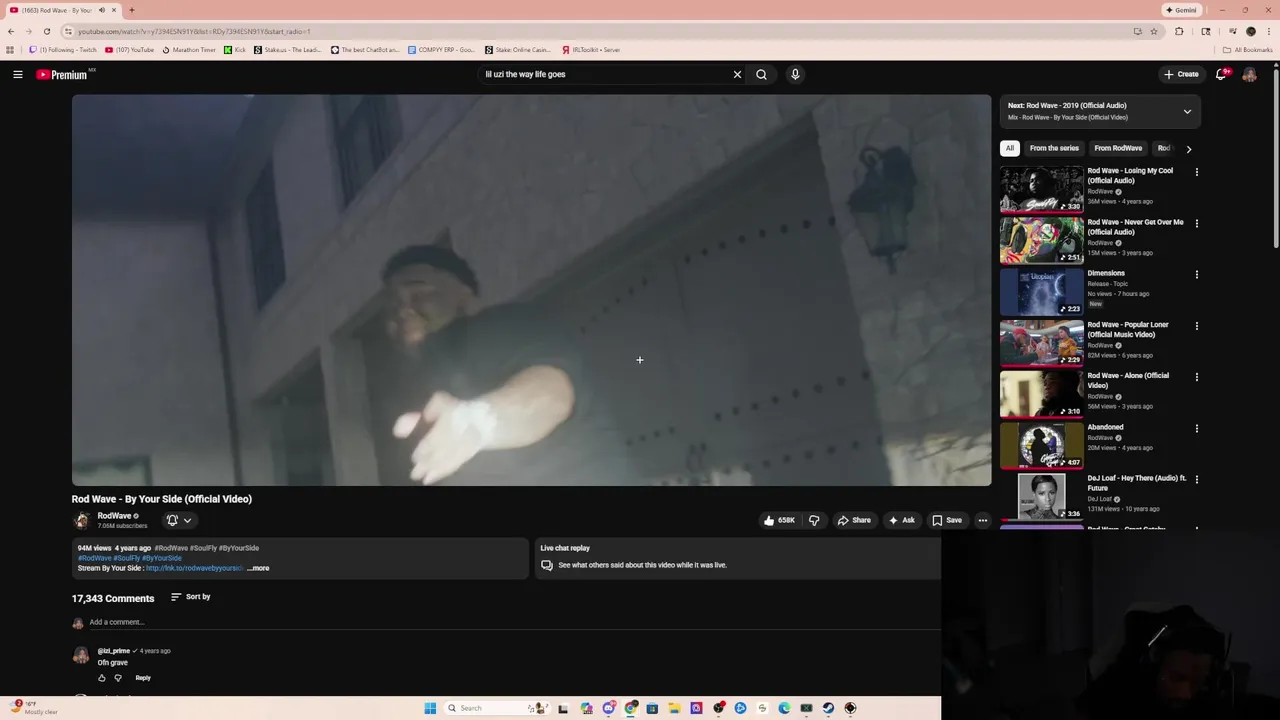
Task: Open Losing My Cool video thumbnail
Action: pos(1042,189)
